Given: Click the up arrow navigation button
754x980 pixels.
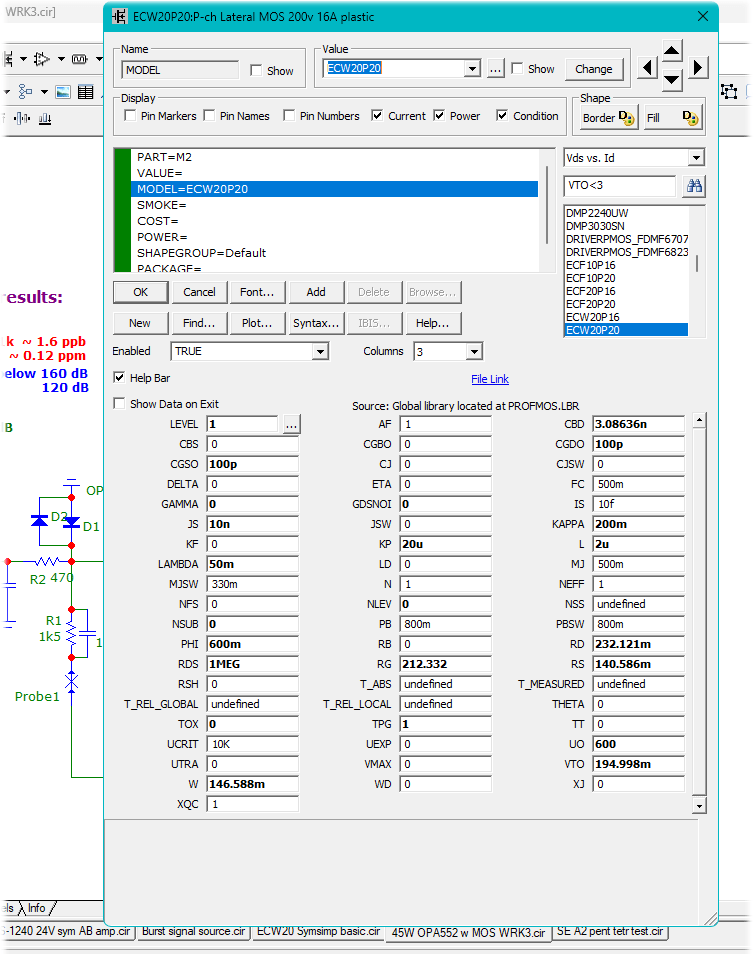Looking at the screenshot, I should click(671, 51).
